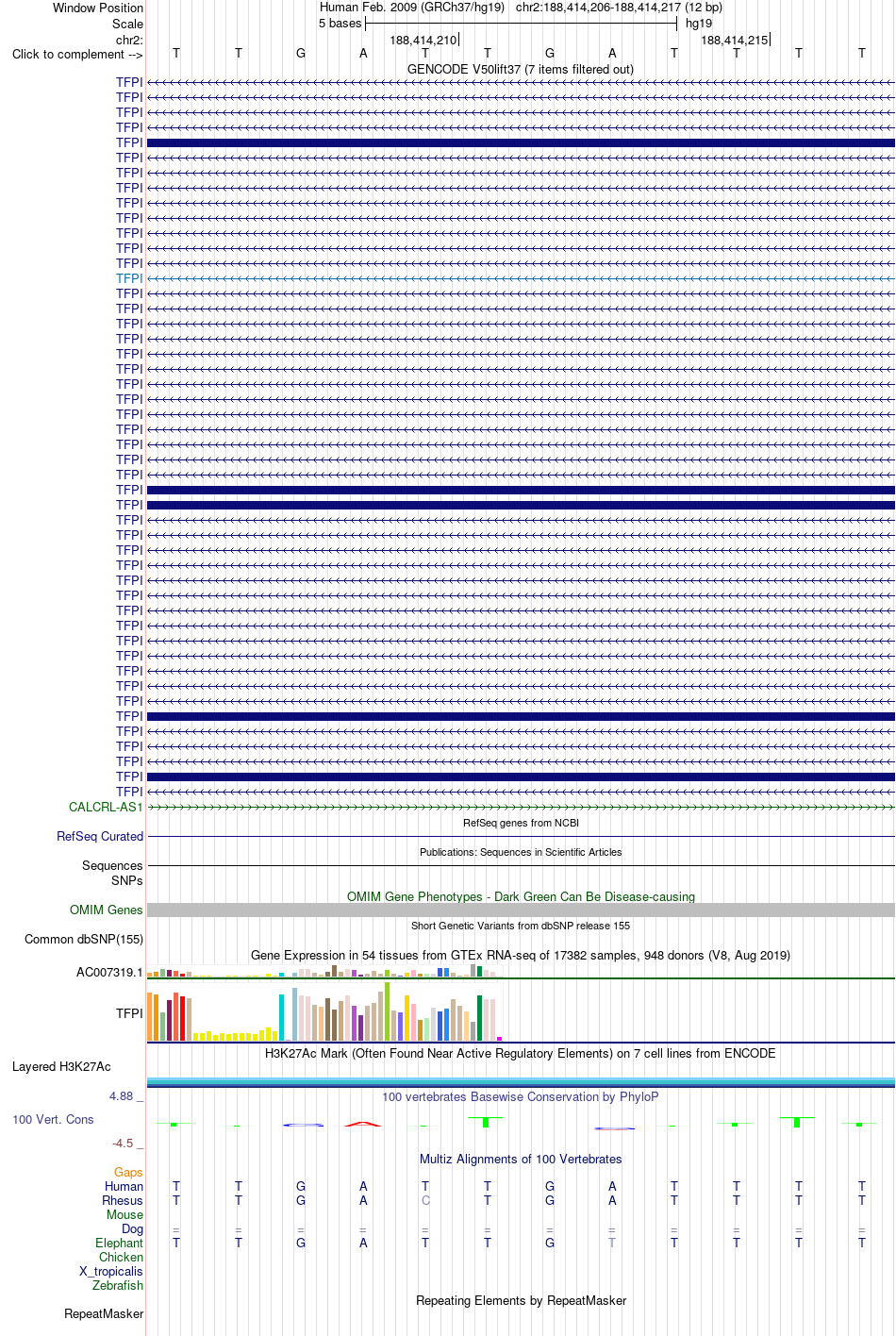Viewport: 896px width, 1336px height.
Task: Click the 188,414,215 position marker
Action: [x=735, y=40]
